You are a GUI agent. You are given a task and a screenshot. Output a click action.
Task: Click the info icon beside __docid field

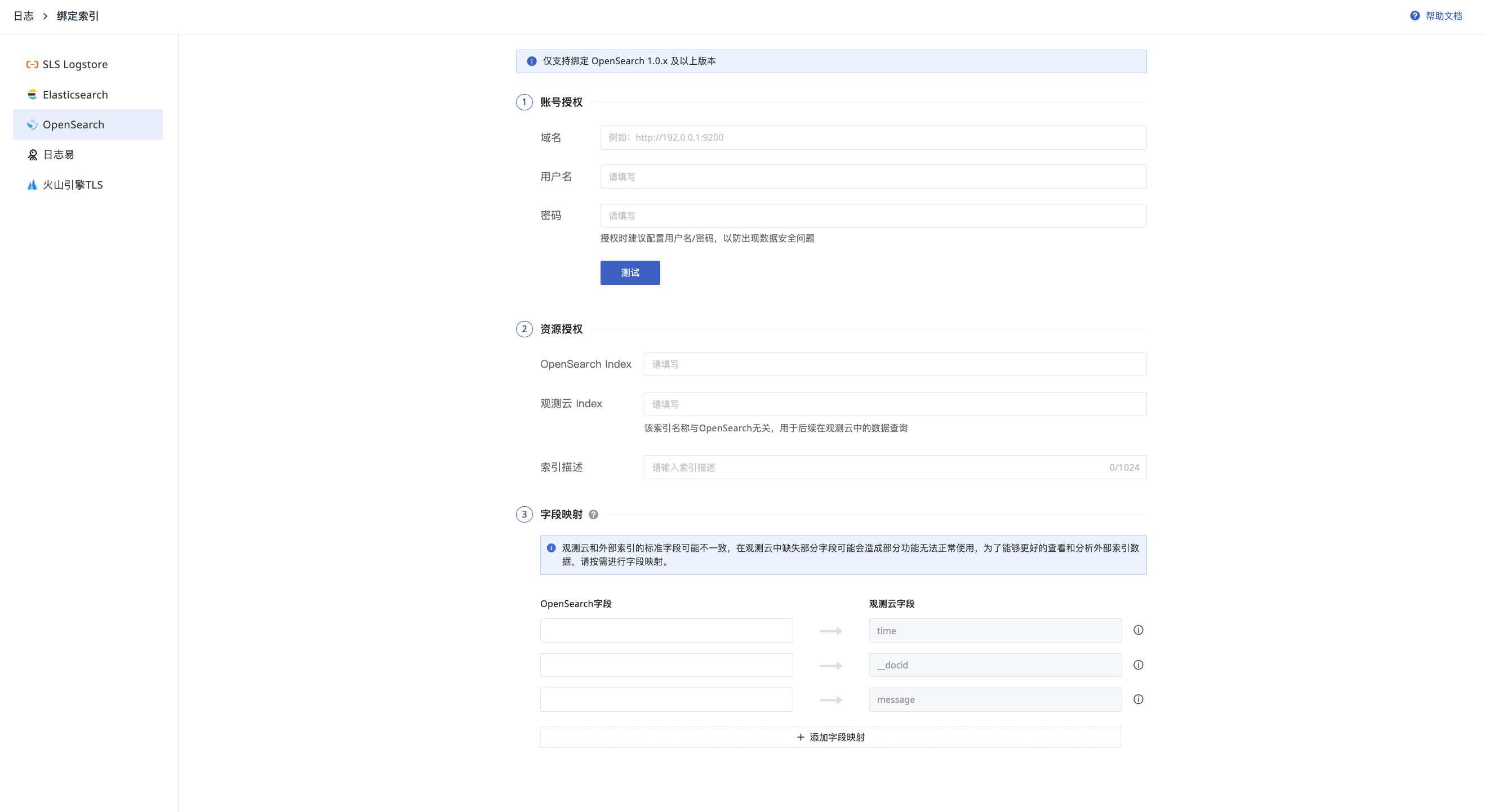click(x=1138, y=664)
